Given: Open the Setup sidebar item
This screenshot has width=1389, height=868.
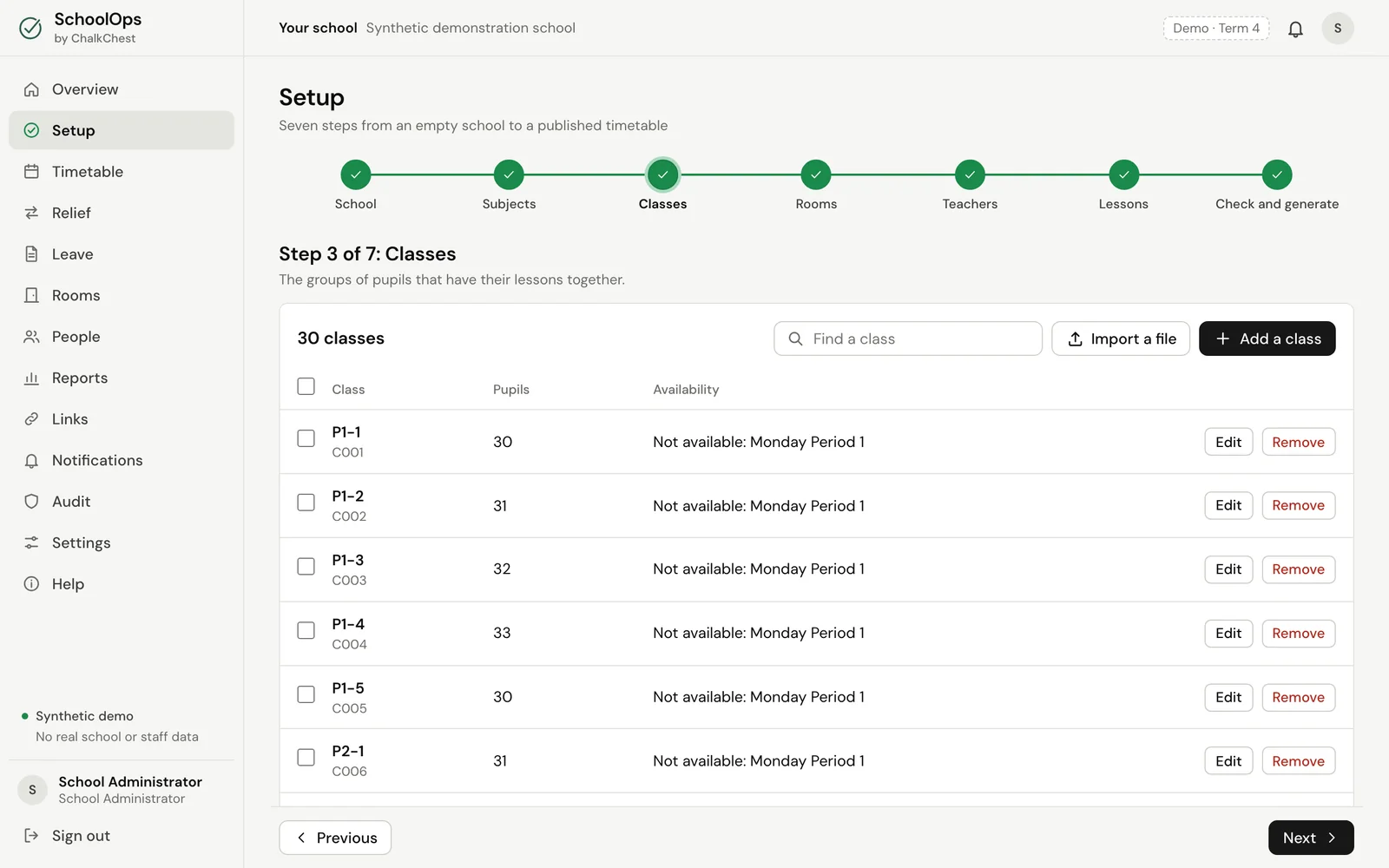Looking at the screenshot, I should coord(122,130).
